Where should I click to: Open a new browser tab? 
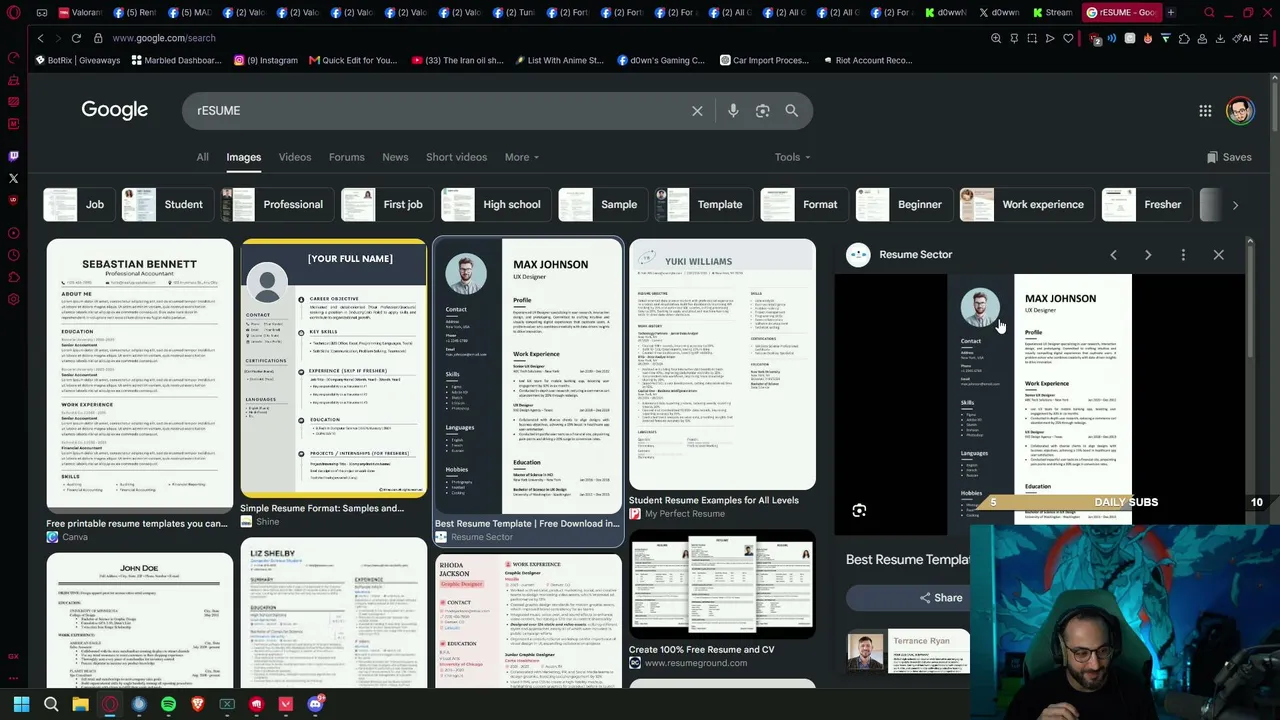click(x=1170, y=13)
